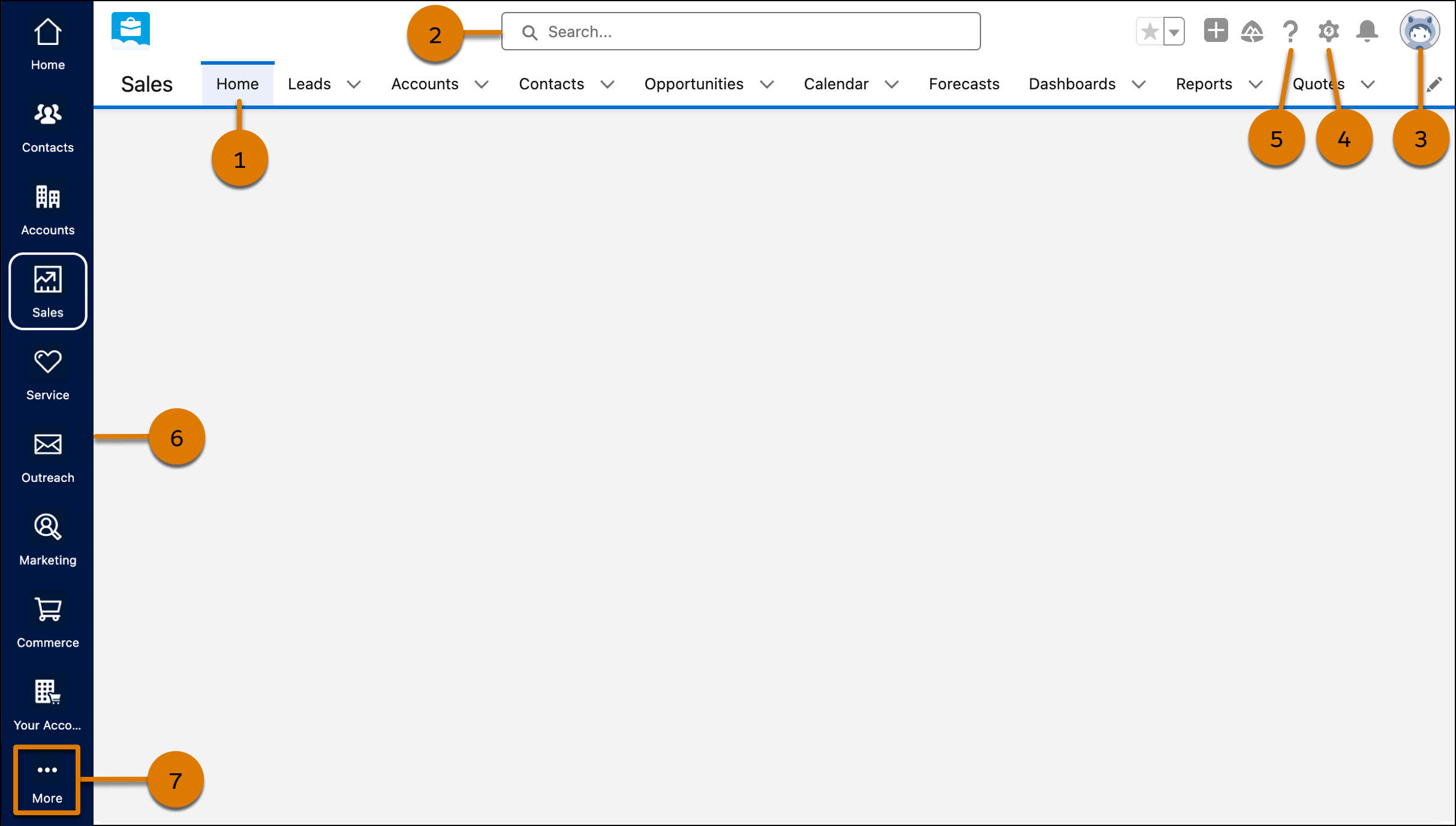Open Setup via the gear icon

click(1328, 31)
